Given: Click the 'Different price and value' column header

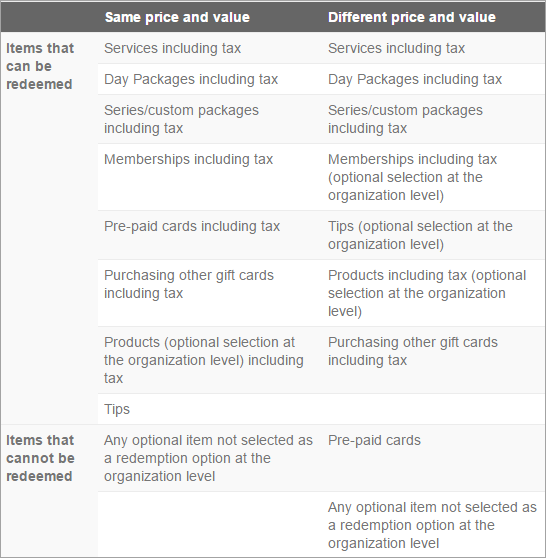Looking at the screenshot, I should 411,17.
